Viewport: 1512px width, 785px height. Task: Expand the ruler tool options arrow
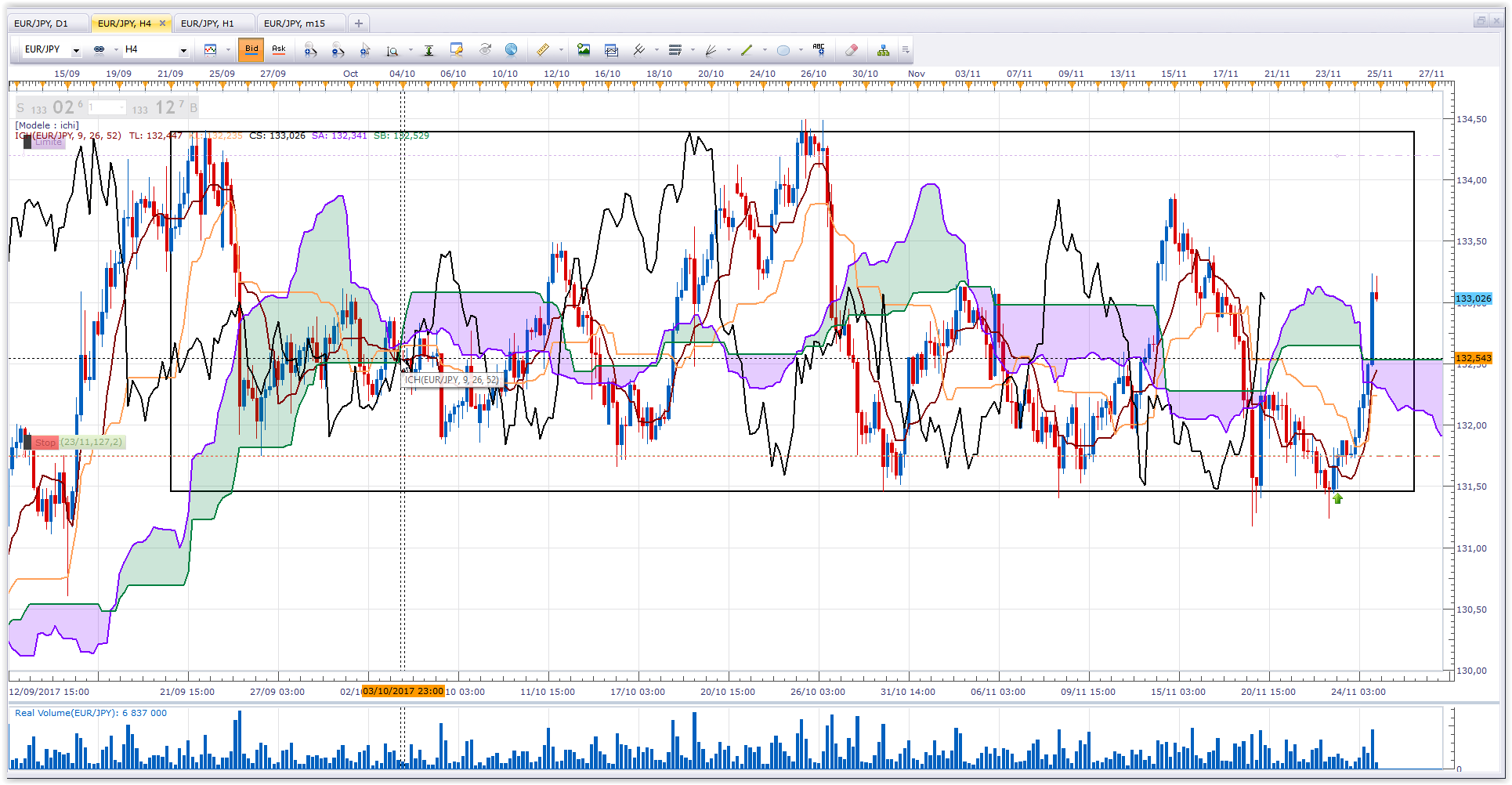tap(561, 49)
